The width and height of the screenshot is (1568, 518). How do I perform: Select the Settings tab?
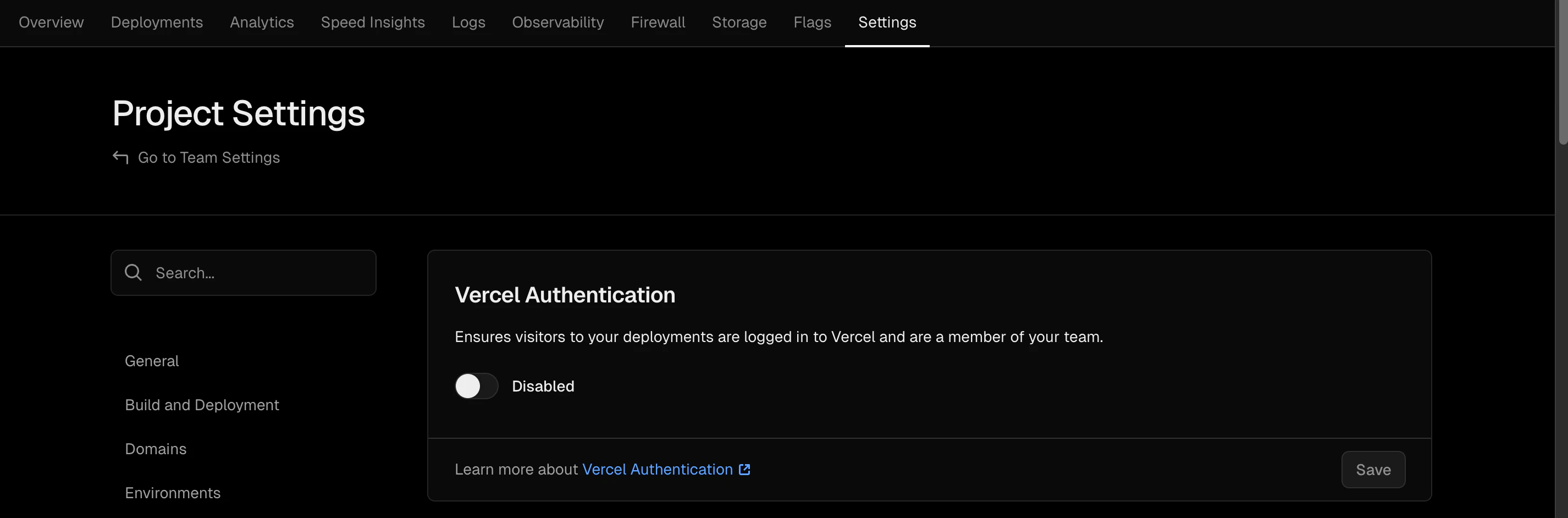pos(887,23)
